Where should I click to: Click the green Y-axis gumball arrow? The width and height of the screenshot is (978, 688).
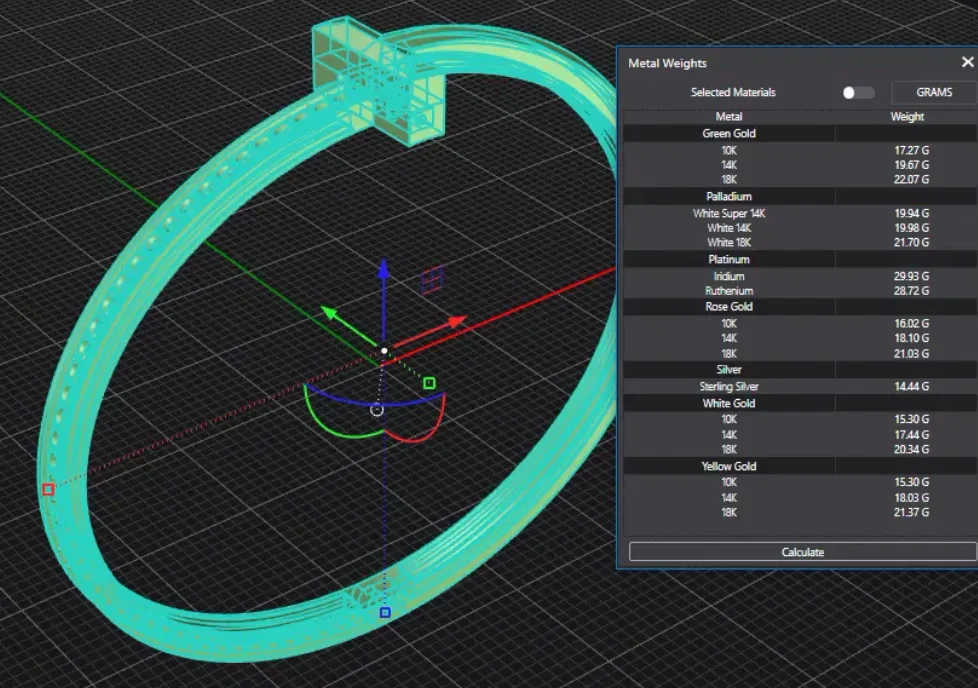tap(329, 312)
